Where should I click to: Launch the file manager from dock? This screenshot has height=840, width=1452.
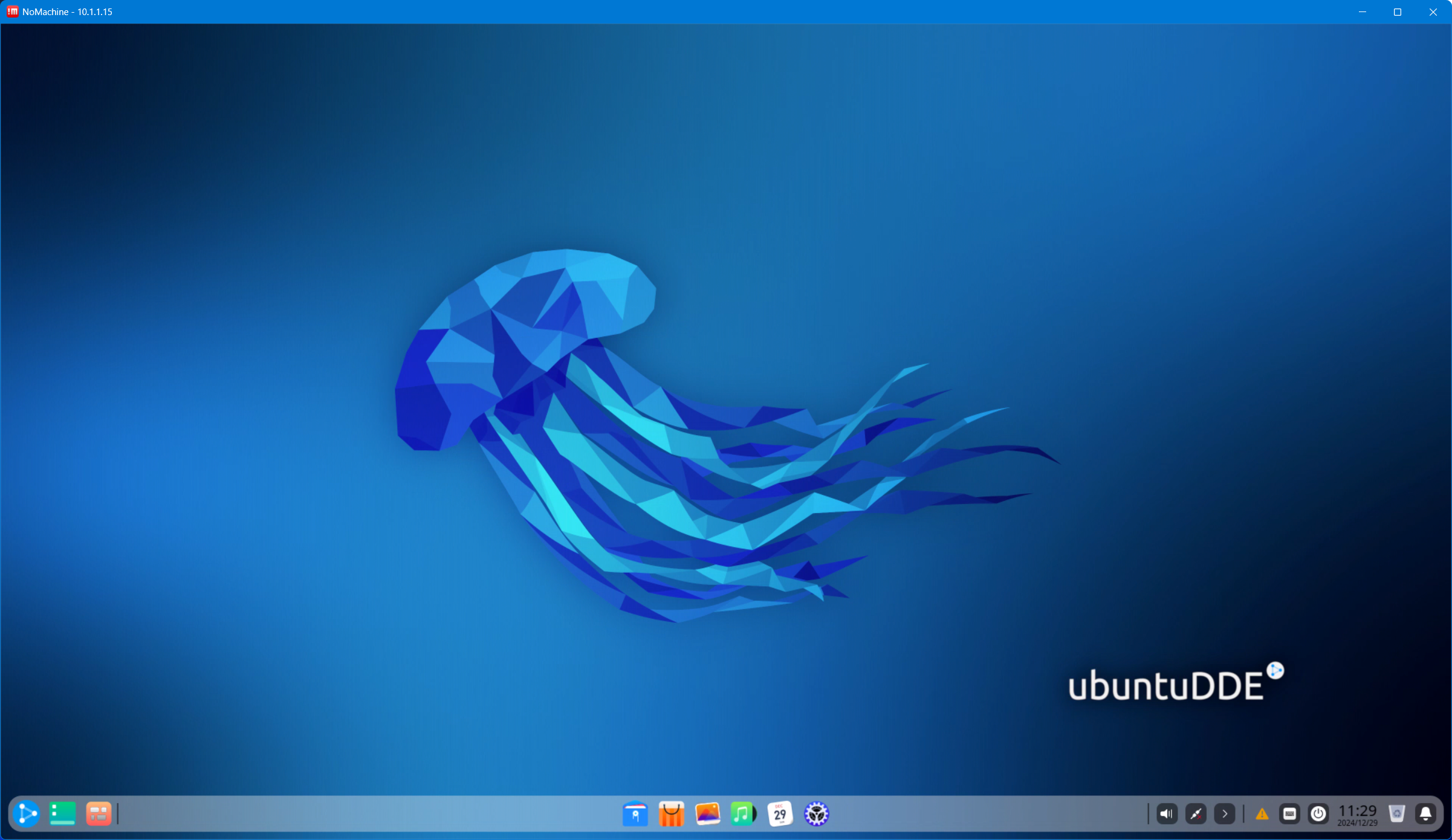[x=635, y=814]
